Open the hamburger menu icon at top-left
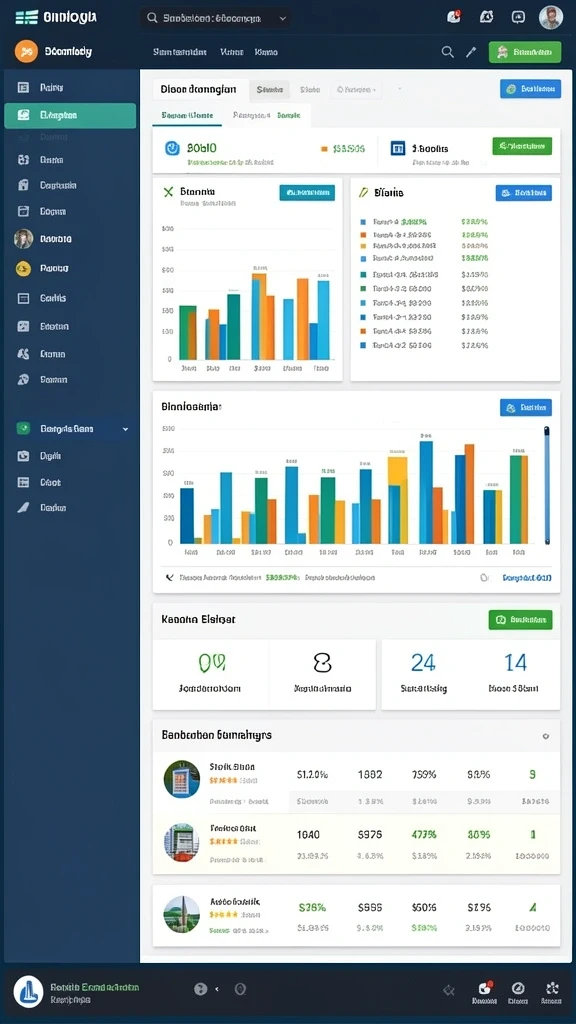 (x=26, y=17)
